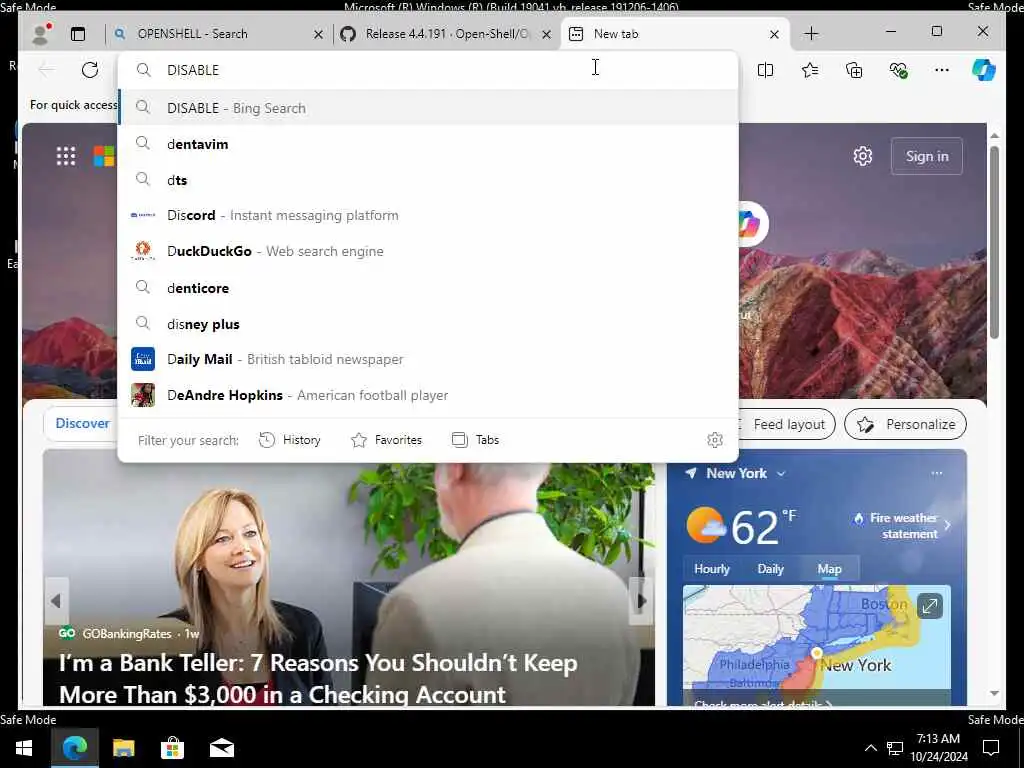This screenshot has height=768, width=1024.
Task: Toggle split screen icon in toolbar
Action: [765, 70]
